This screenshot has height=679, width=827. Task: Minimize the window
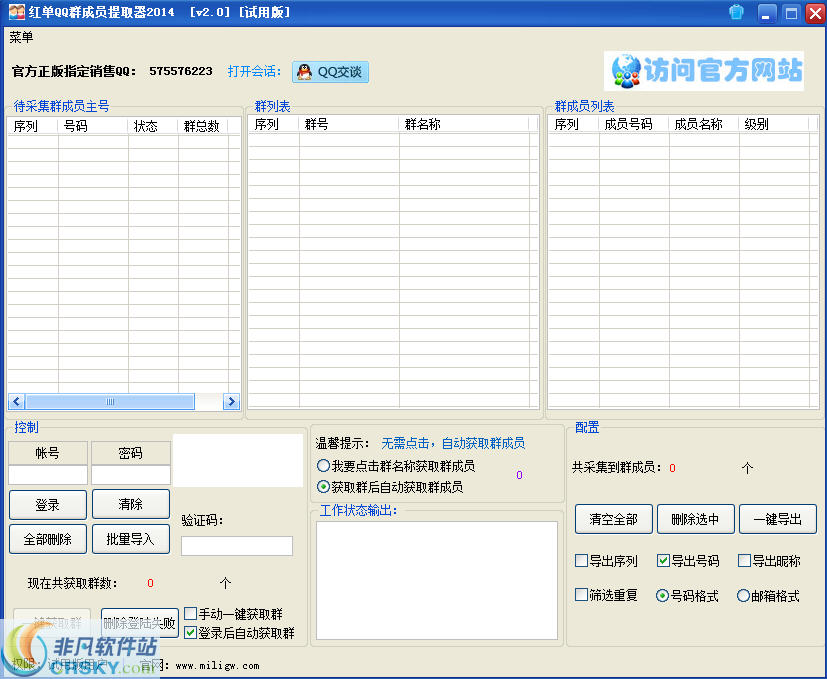767,13
